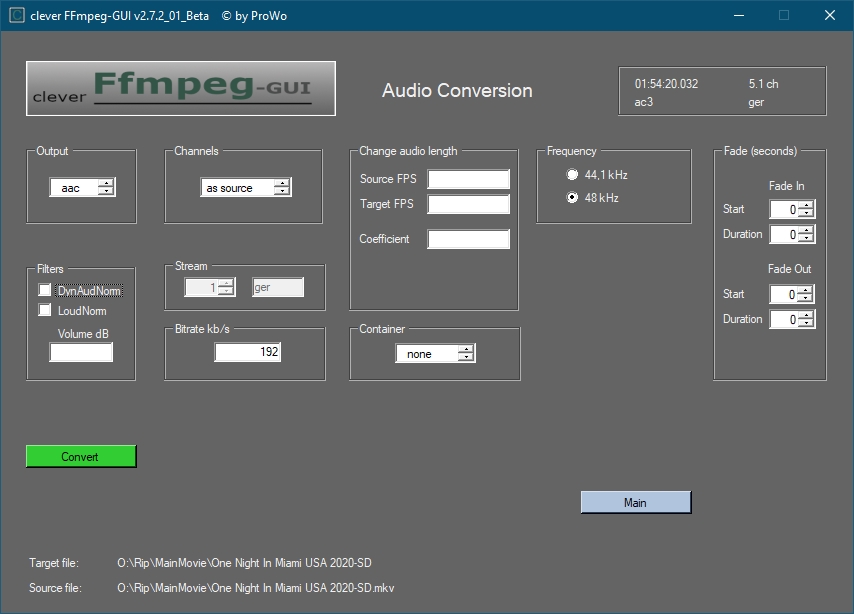
Task: Increase Fade Out Duration value
Action: pyautogui.click(x=806, y=315)
